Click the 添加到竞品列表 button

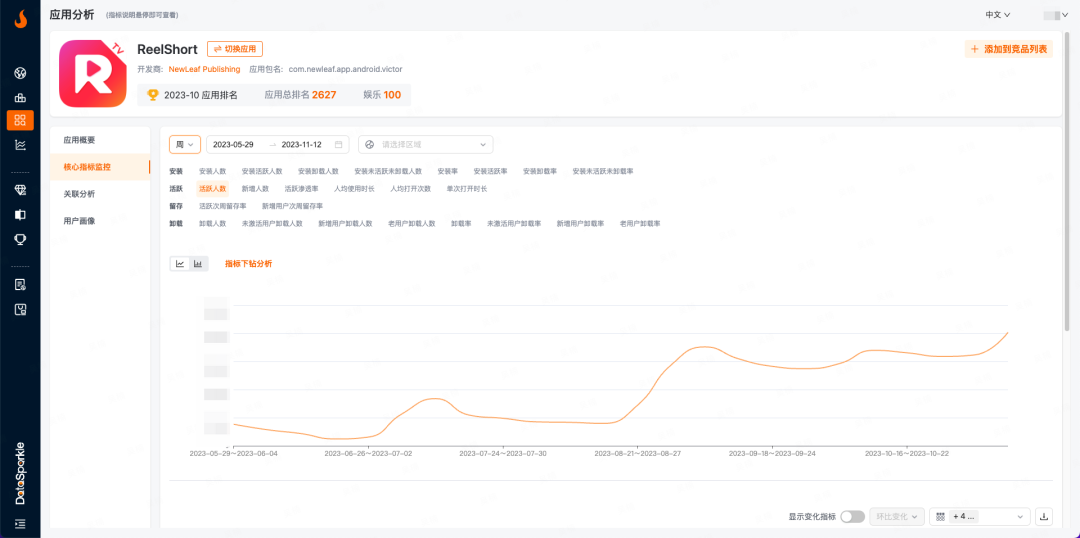pos(1009,49)
